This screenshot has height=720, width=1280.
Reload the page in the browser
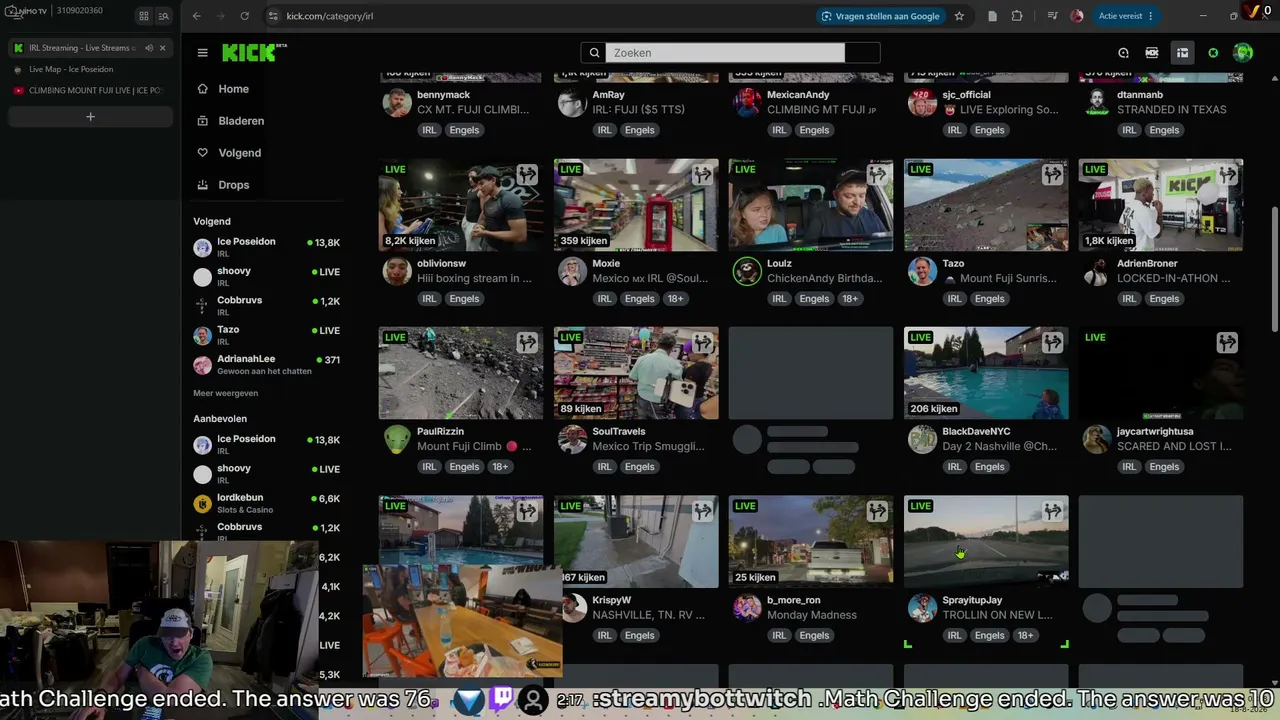(245, 16)
